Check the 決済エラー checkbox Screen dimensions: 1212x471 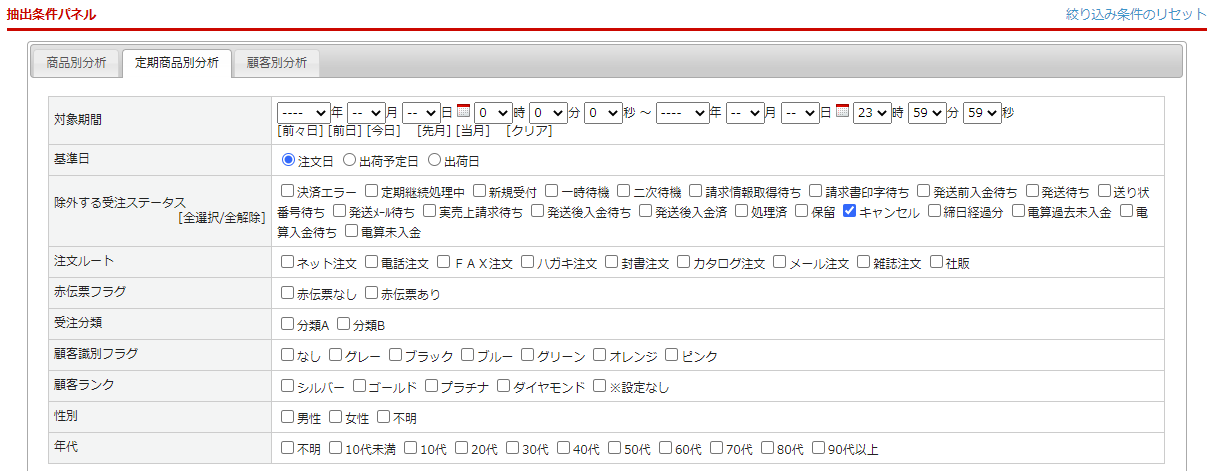click(x=288, y=190)
